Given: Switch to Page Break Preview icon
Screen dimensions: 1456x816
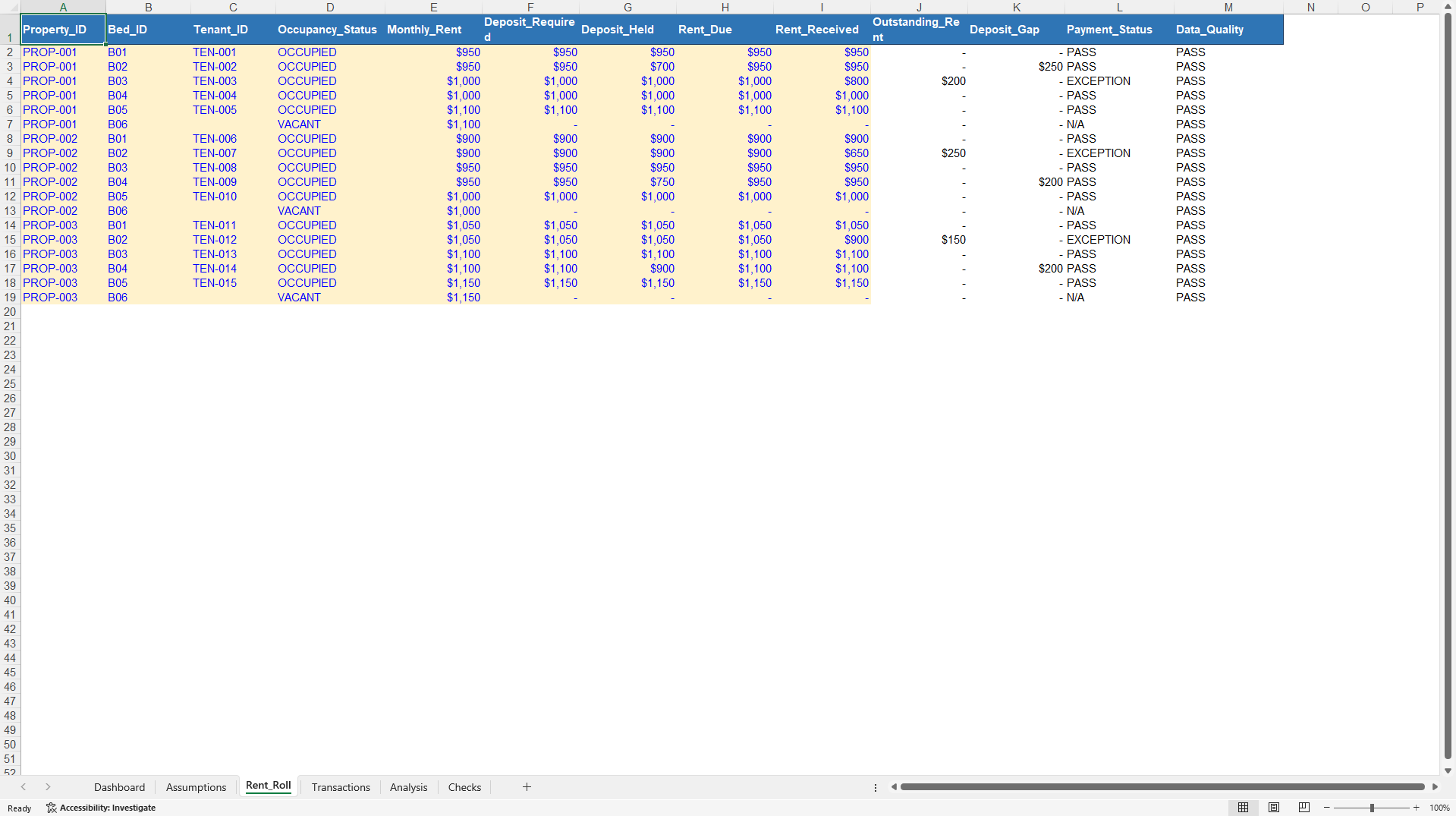Looking at the screenshot, I should click(x=1304, y=808).
